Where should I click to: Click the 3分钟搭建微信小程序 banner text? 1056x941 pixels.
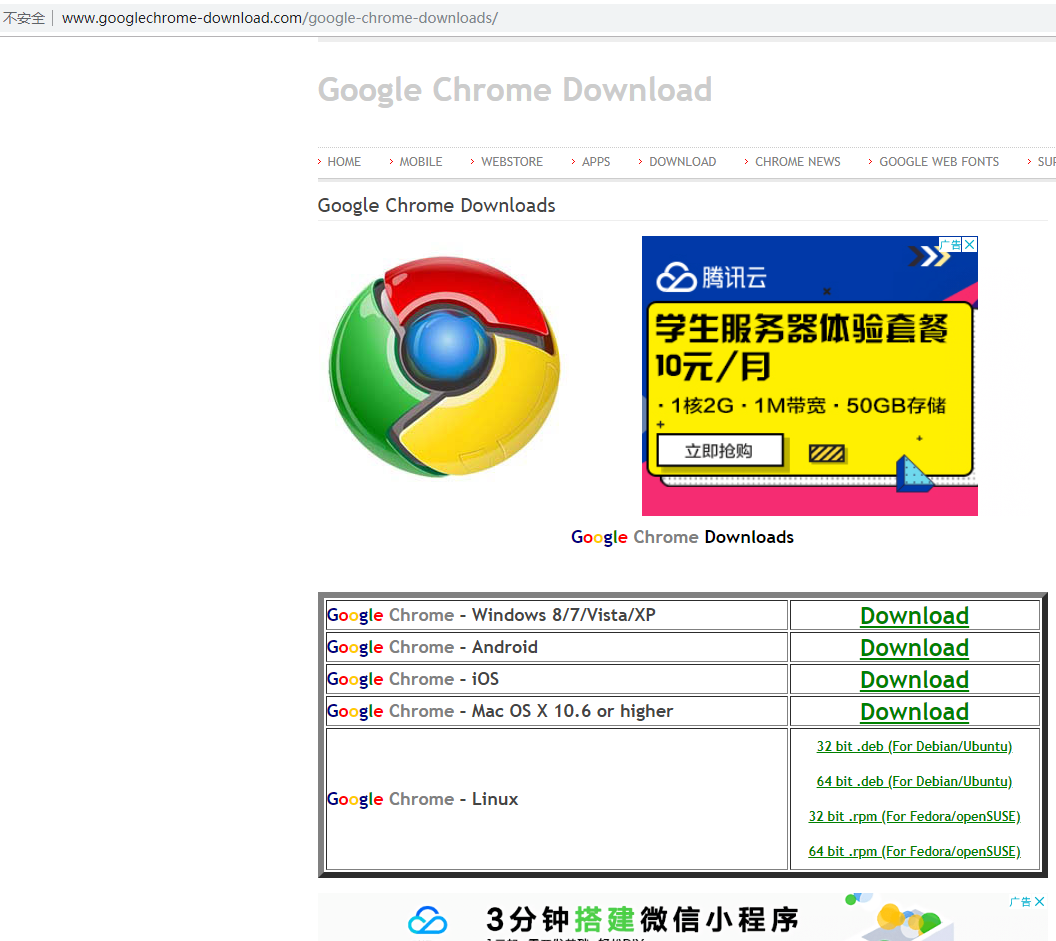(x=642, y=919)
